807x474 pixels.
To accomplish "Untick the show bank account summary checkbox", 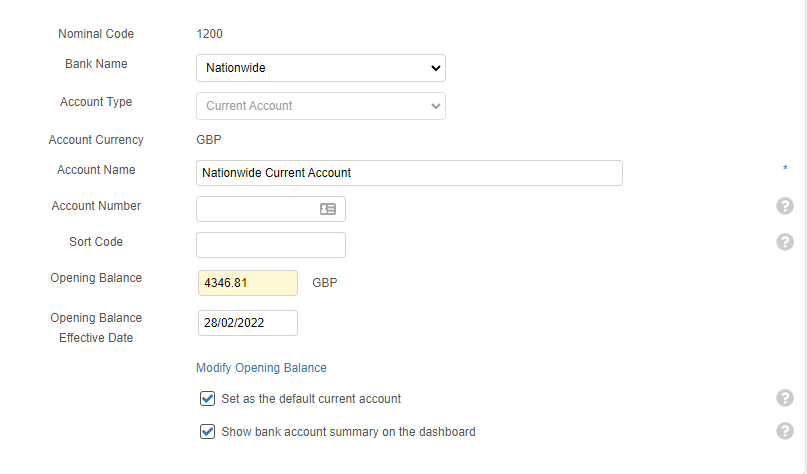I will pos(208,432).
